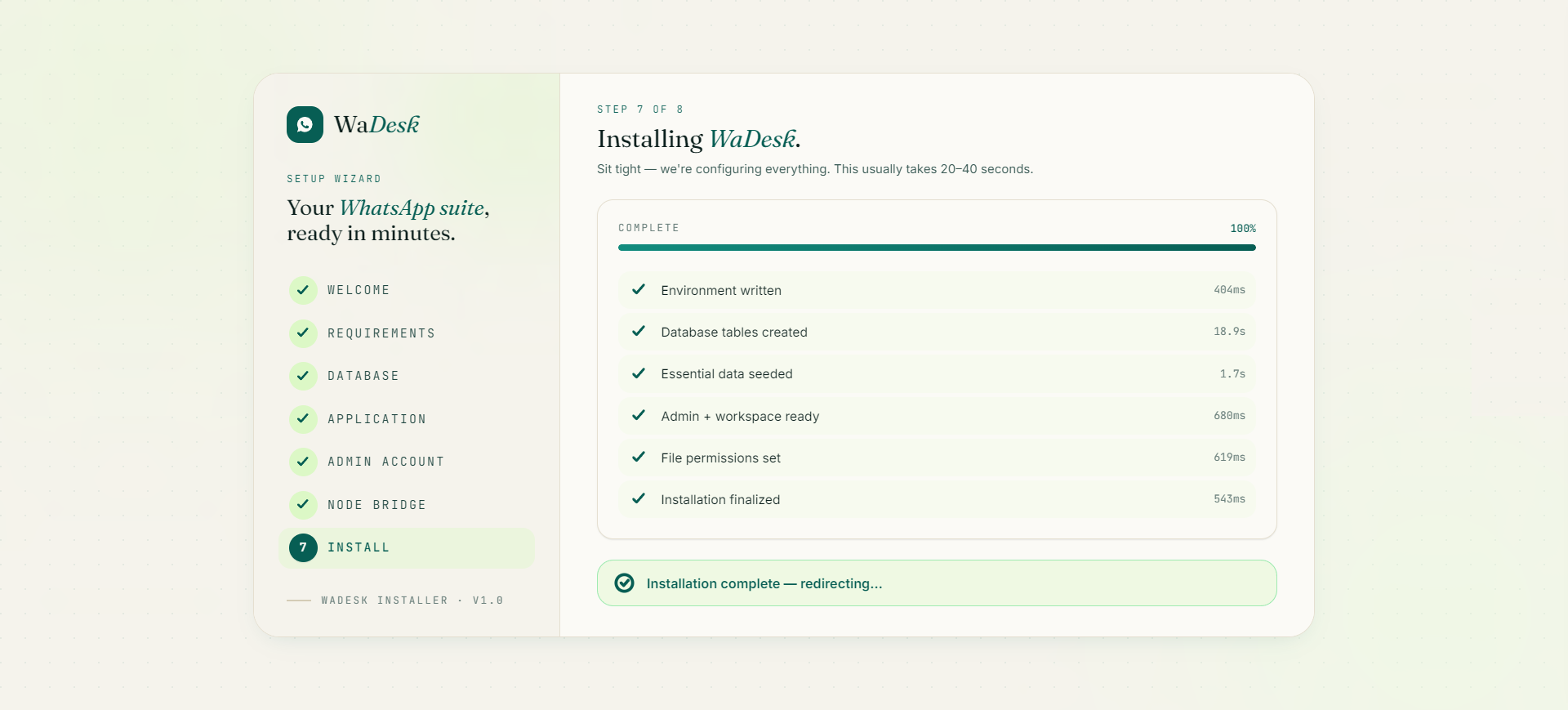This screenshot has height=710, width=1568.
Task: Click the checkmark beside Database tables created
Action: coord(639,331)
